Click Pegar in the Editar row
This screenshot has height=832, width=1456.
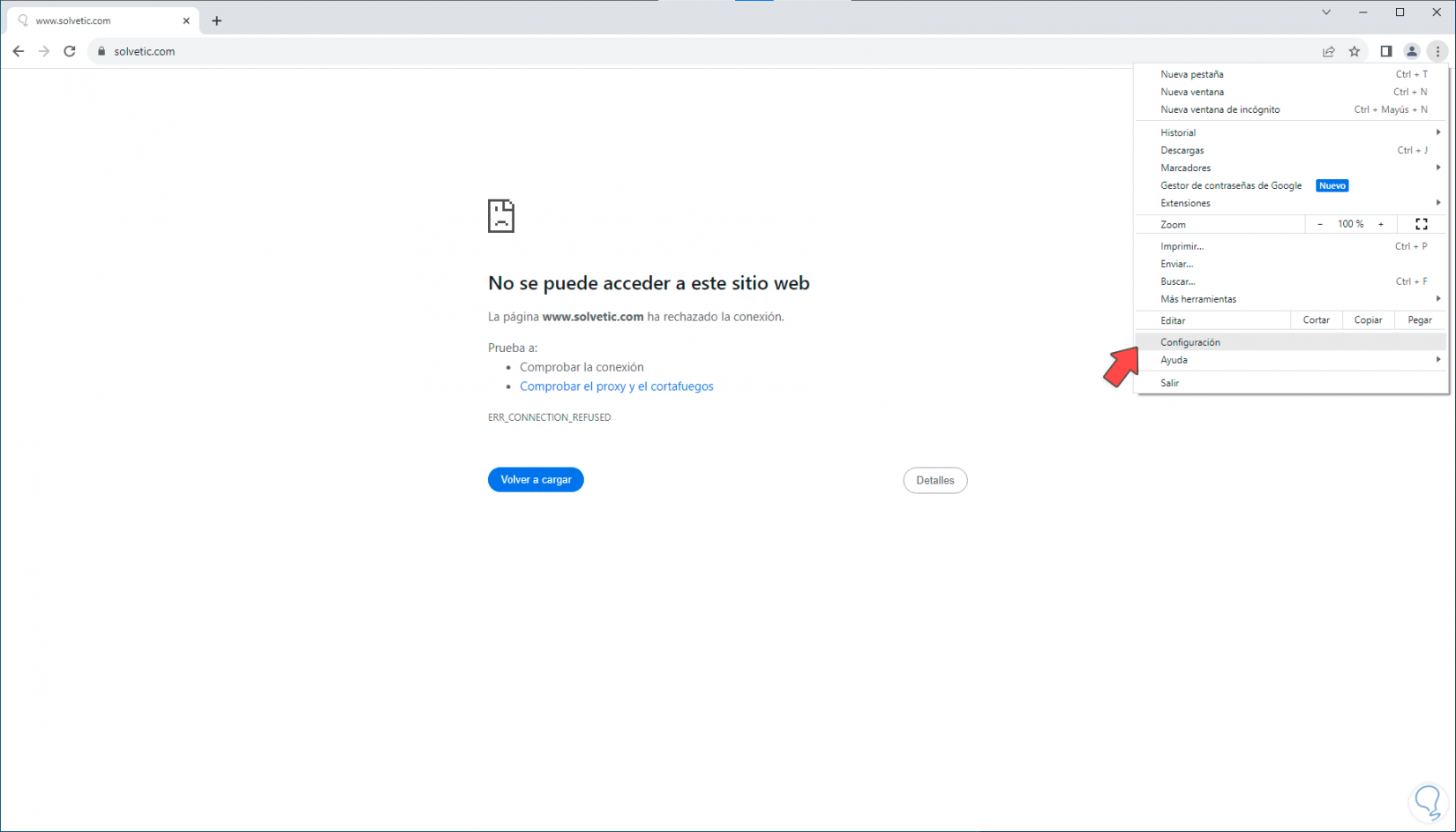tap(1420, 320)
